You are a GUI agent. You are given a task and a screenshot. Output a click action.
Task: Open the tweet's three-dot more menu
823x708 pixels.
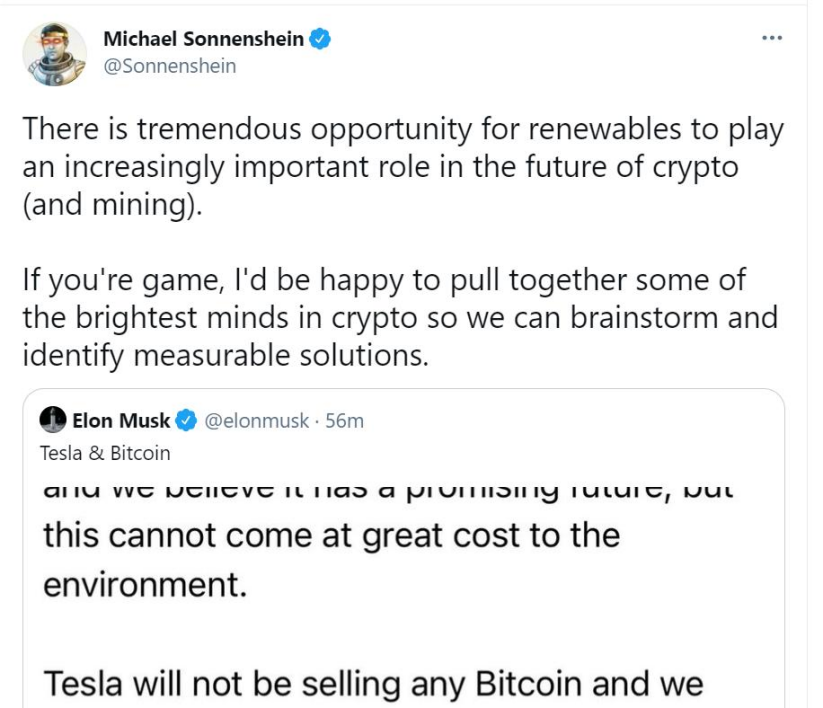772,39
